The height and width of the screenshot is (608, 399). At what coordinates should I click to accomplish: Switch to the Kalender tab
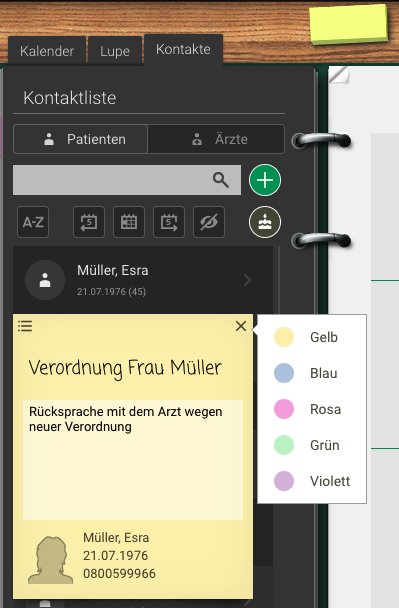click(47, 51)
